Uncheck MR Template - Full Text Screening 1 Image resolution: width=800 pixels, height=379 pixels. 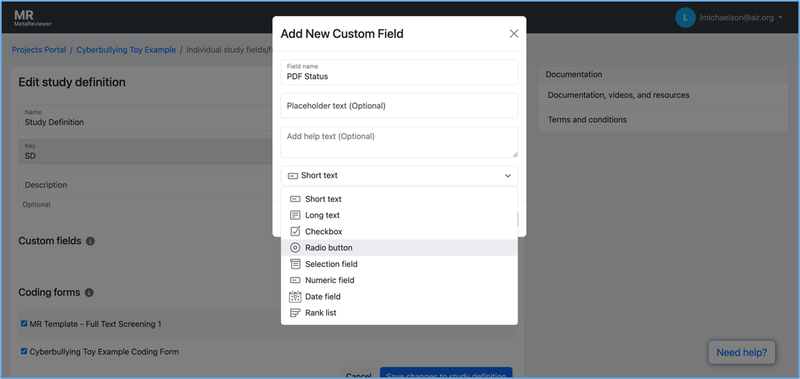pos(24,323)
